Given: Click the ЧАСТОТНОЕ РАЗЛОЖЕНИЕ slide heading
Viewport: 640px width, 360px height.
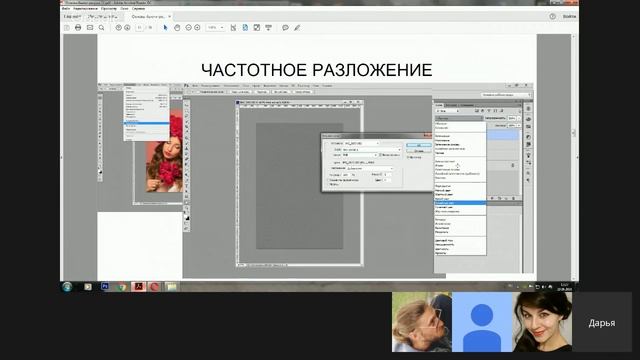Looking at the screenshot, I should pos(317,70).
